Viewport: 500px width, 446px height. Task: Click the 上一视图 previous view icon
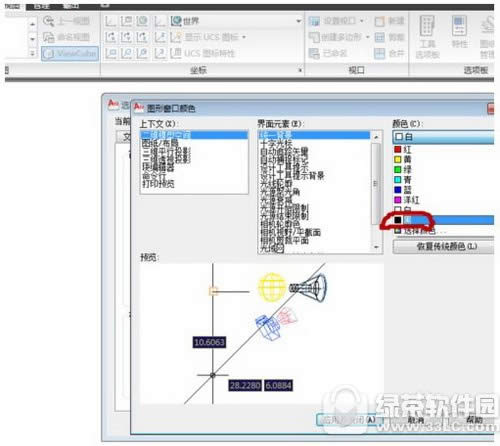pos(49,21)
